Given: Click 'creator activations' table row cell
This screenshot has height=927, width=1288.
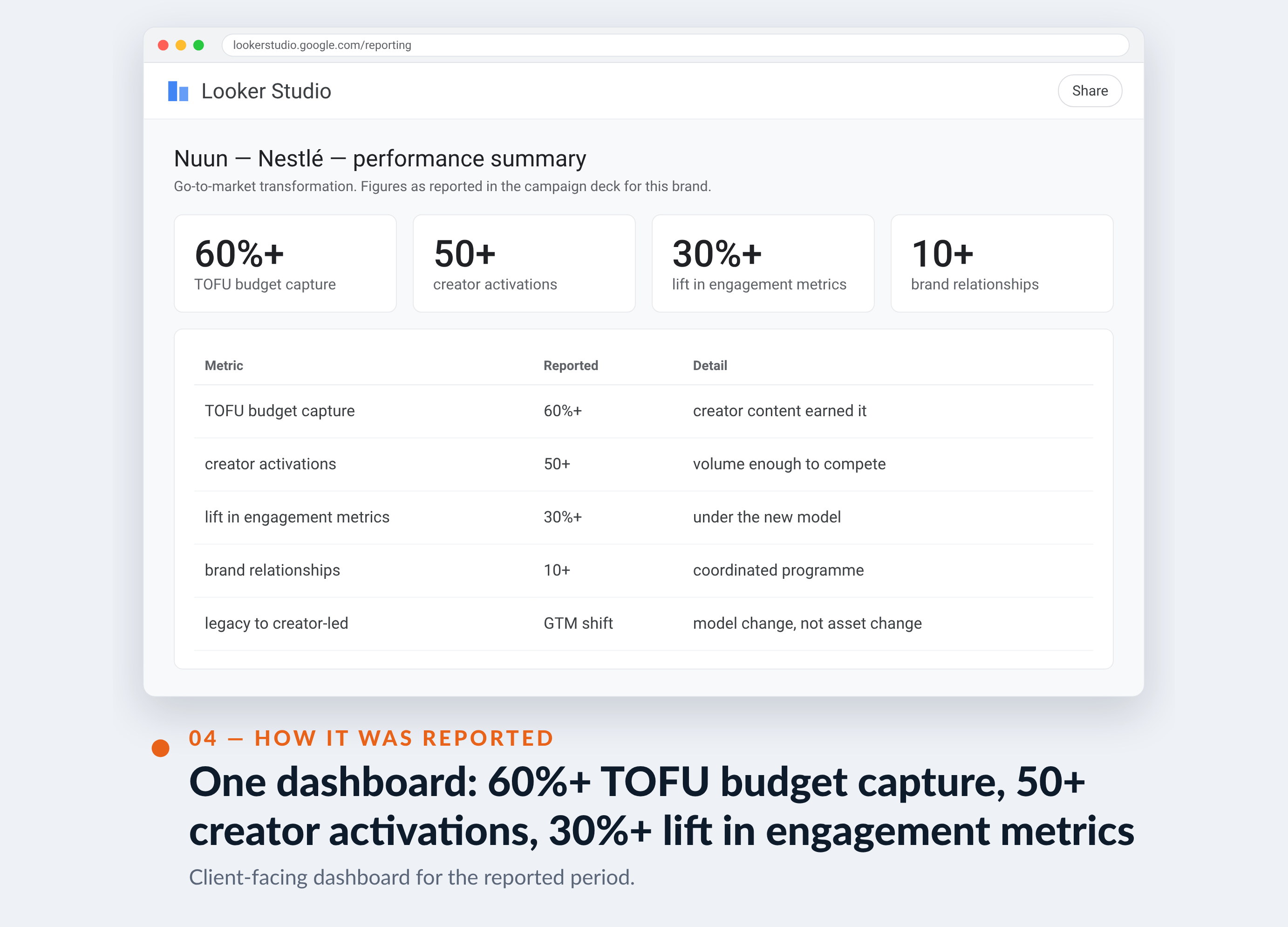Looking at the screenshot, I should click(x=270, y=464).
